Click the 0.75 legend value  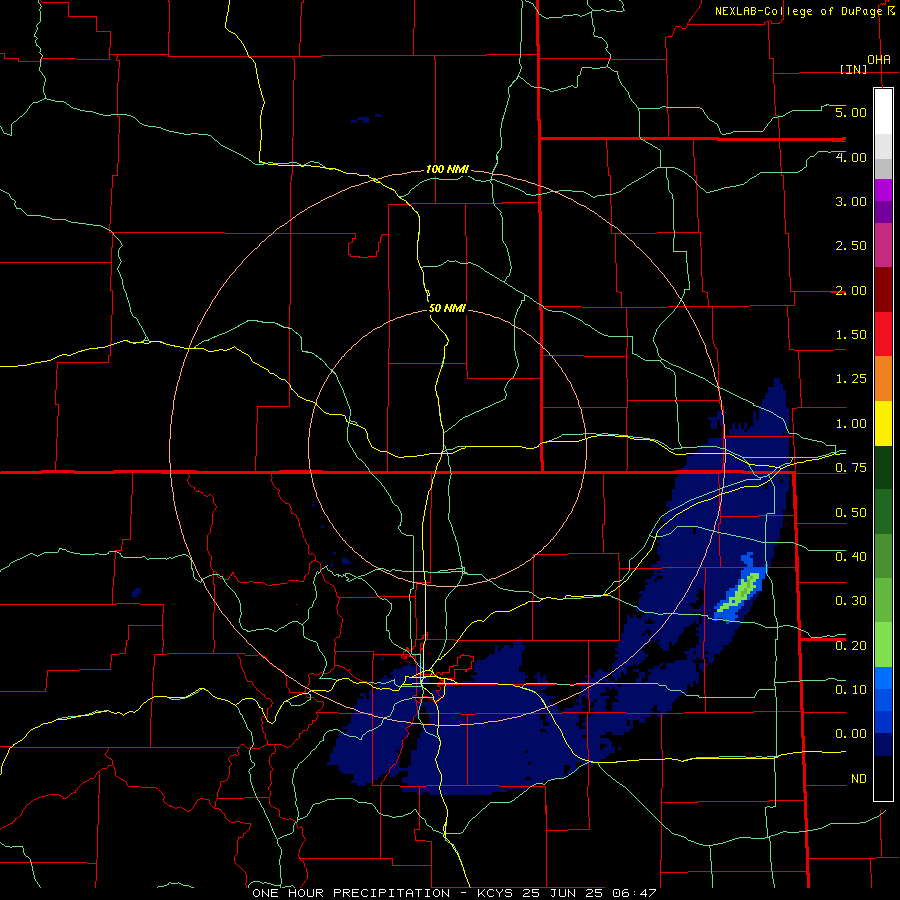click(851, 468)
